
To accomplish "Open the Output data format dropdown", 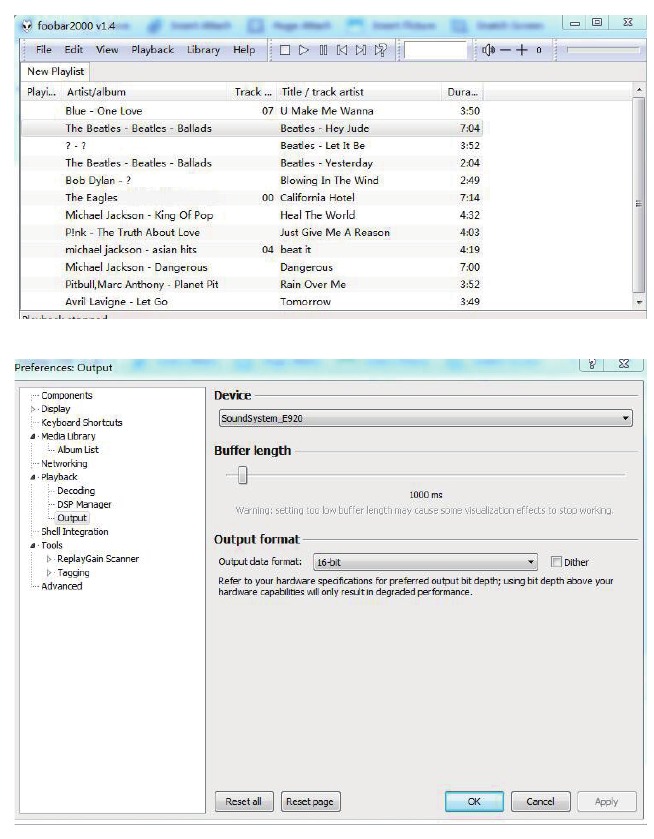I will [425, 562].
